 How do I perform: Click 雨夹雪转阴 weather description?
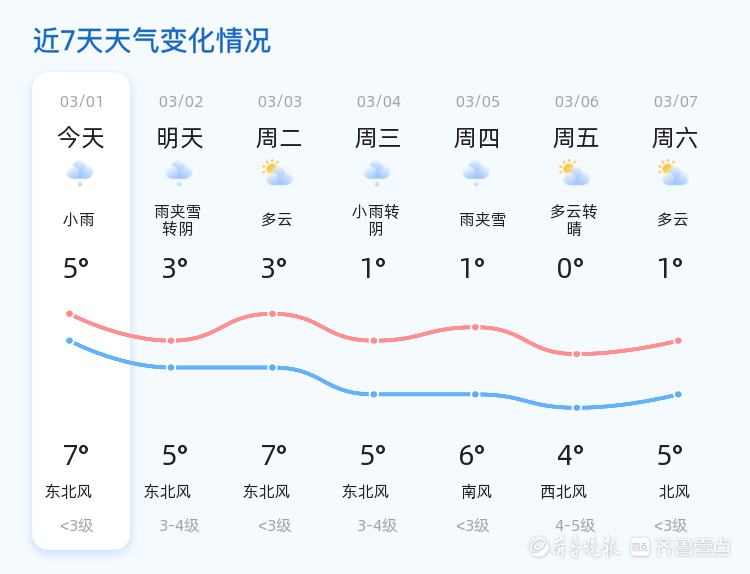(178, 220)
